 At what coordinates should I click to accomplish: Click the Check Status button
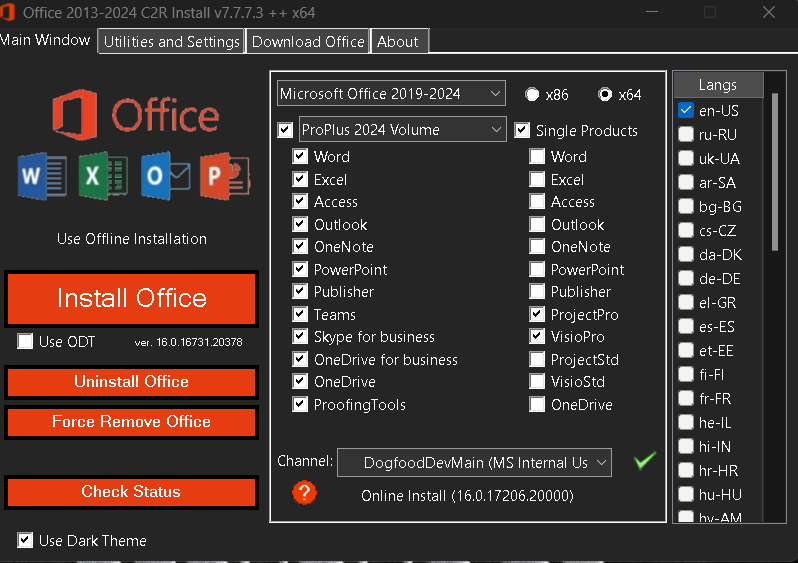point(131,492)
